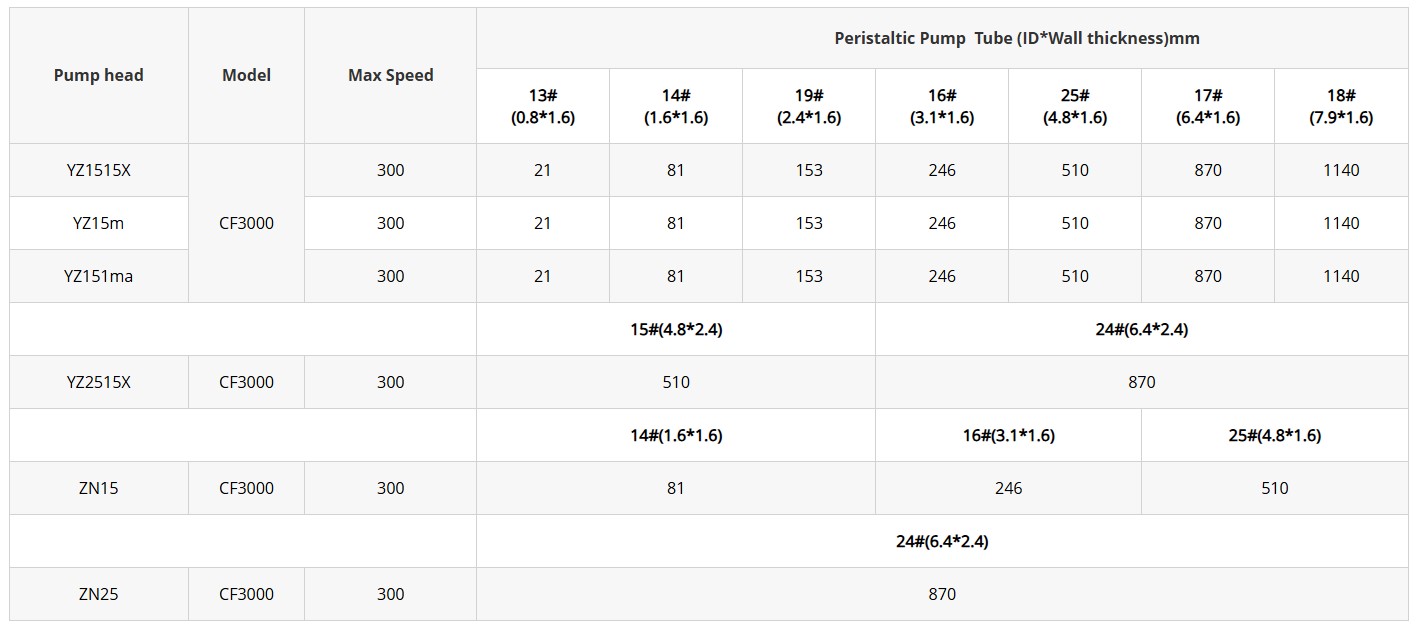1420x627 pixels.
Task: Click the YZ1515X pump head cell
Action: (98, 170)
